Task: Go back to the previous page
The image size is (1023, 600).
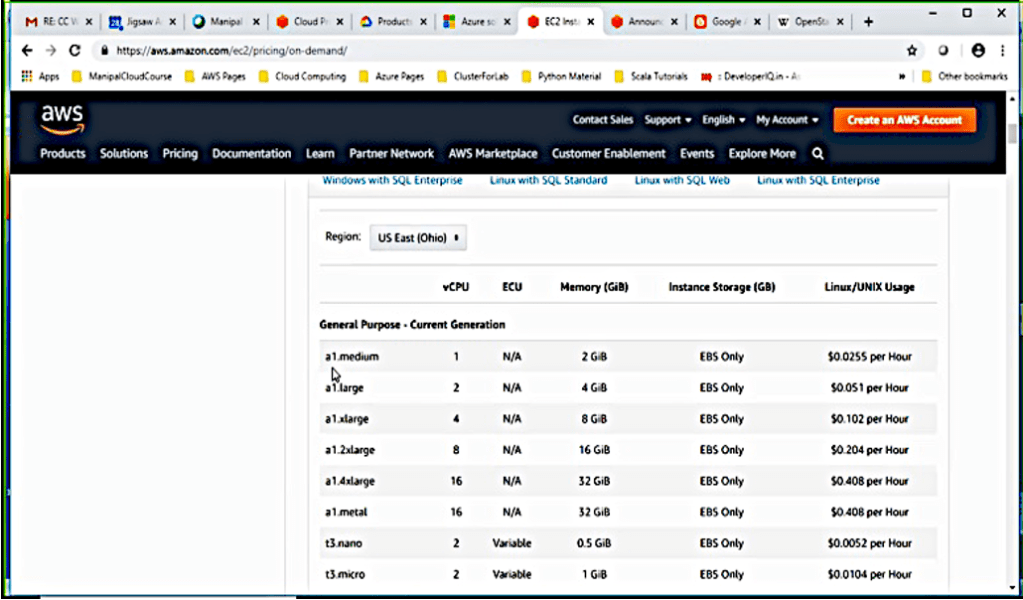Action: (27, 50)
